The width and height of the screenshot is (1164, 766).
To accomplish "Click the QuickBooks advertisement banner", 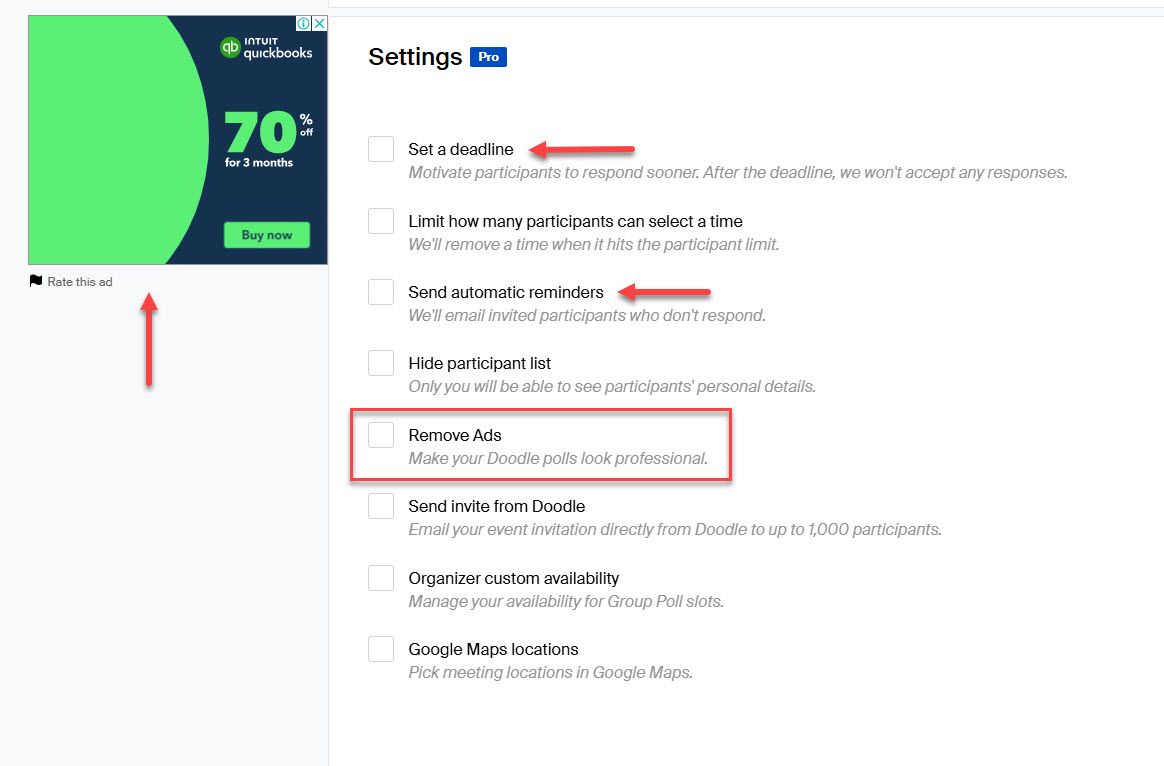I will tap(177, 140).
